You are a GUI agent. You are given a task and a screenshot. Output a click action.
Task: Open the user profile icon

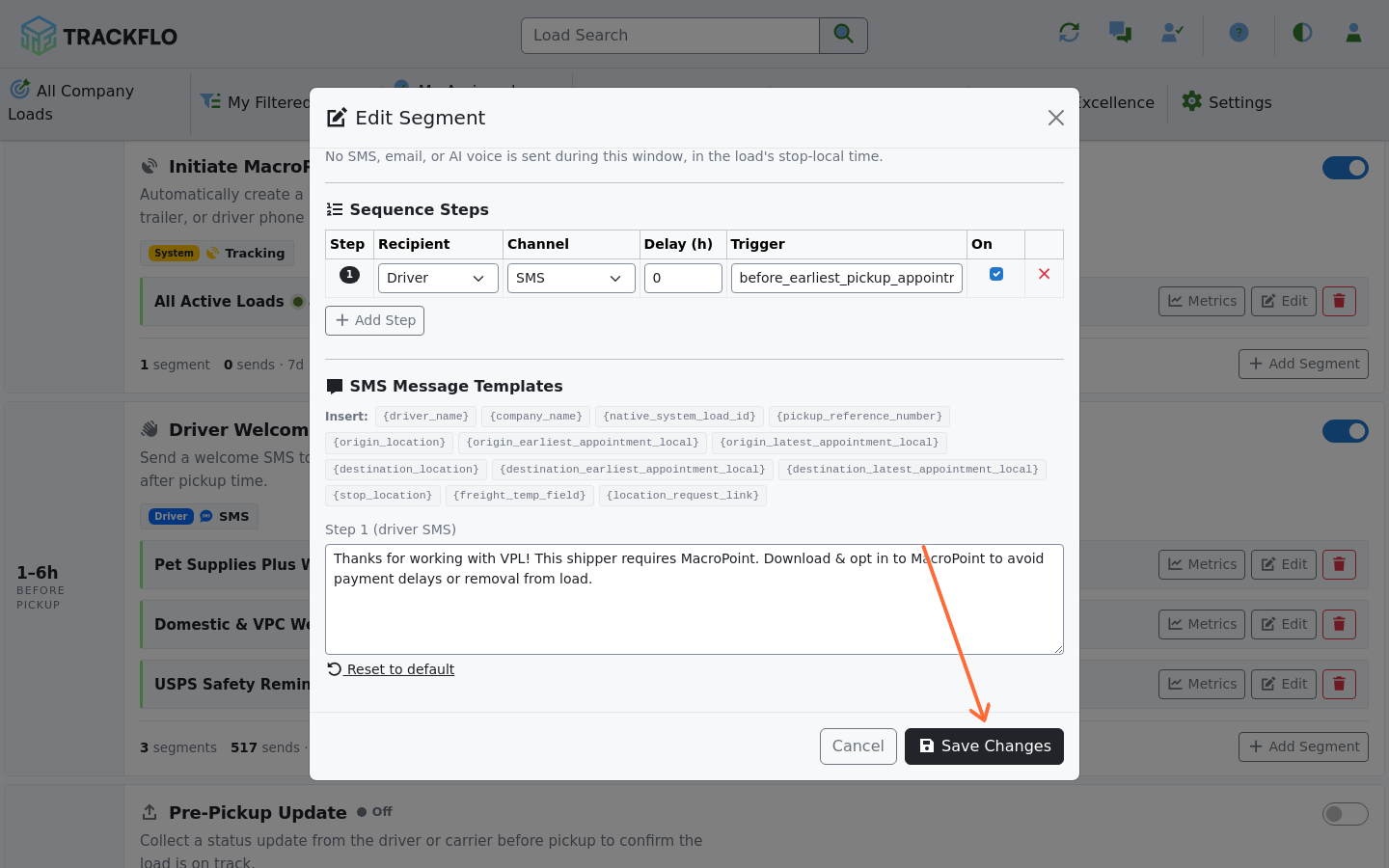click(1353, 33)
